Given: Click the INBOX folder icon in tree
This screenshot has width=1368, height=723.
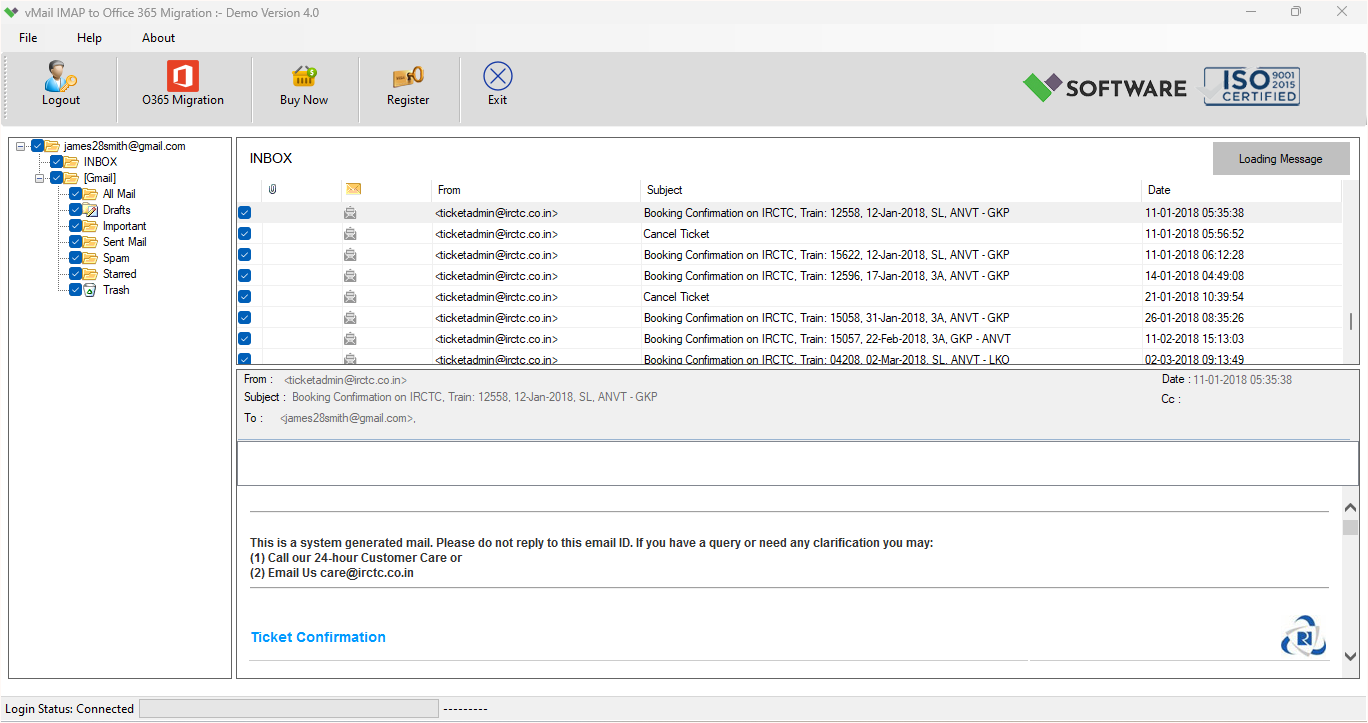Looking at the screenshot, I should 71,162.
